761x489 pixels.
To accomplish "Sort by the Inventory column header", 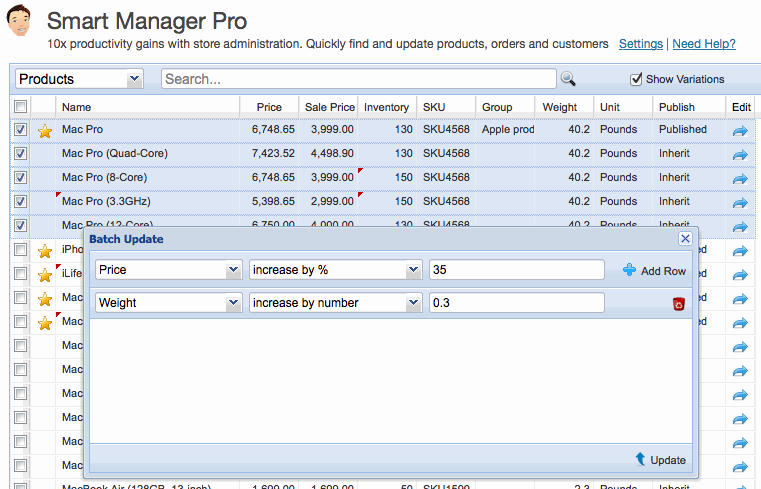I will point(386,107).
